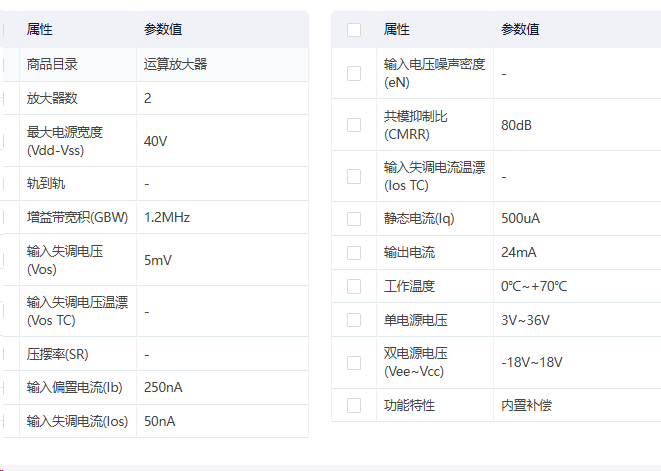Screen dimensions: 661x471
Task: Click the 40V max supply width value
Action: tap(156, 141)
